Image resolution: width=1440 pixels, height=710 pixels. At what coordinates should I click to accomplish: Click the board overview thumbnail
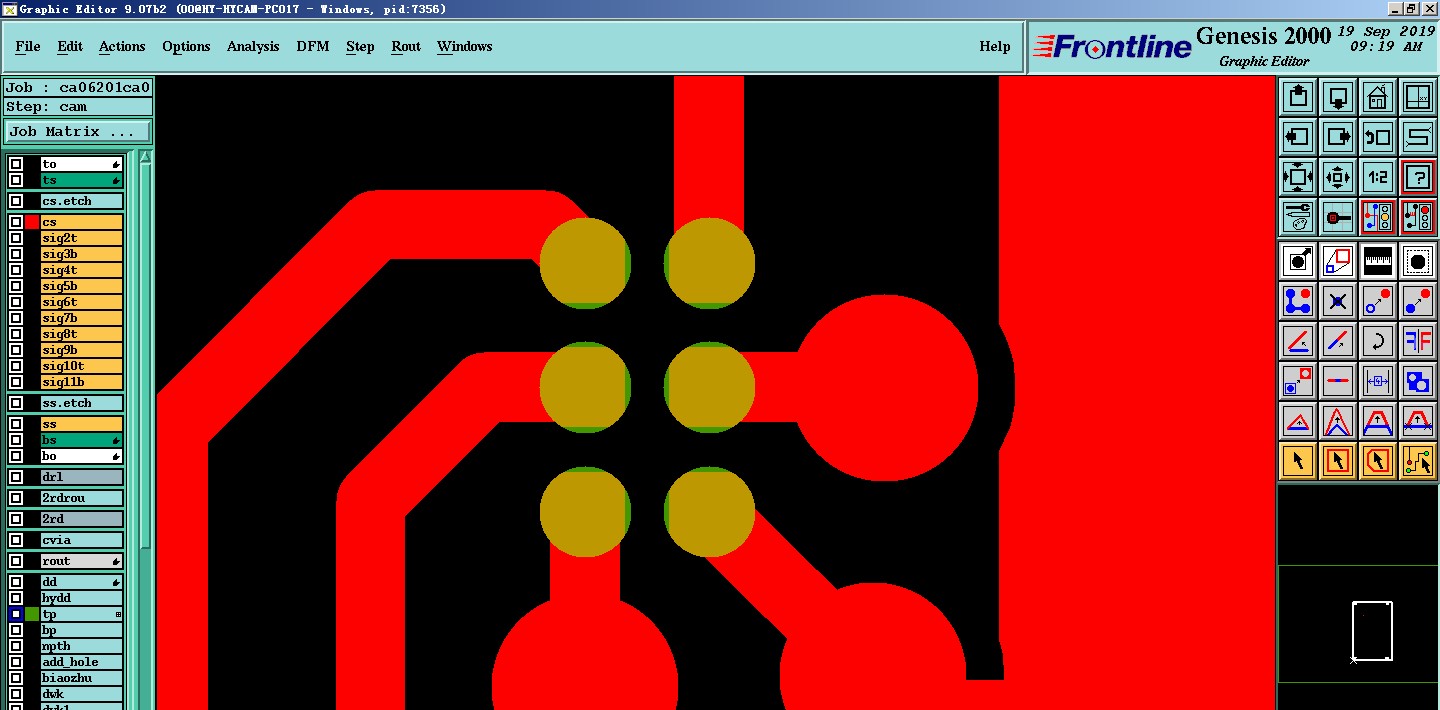coord(1359,624)
